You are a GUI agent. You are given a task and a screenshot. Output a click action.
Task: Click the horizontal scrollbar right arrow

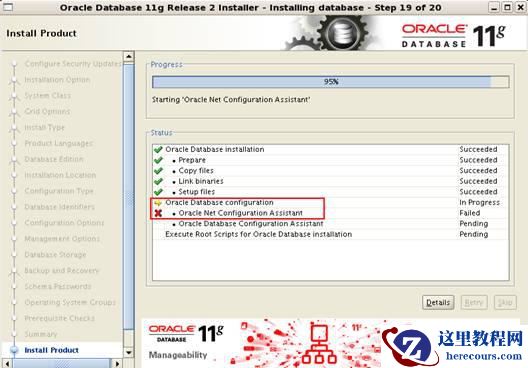point(117,364)
